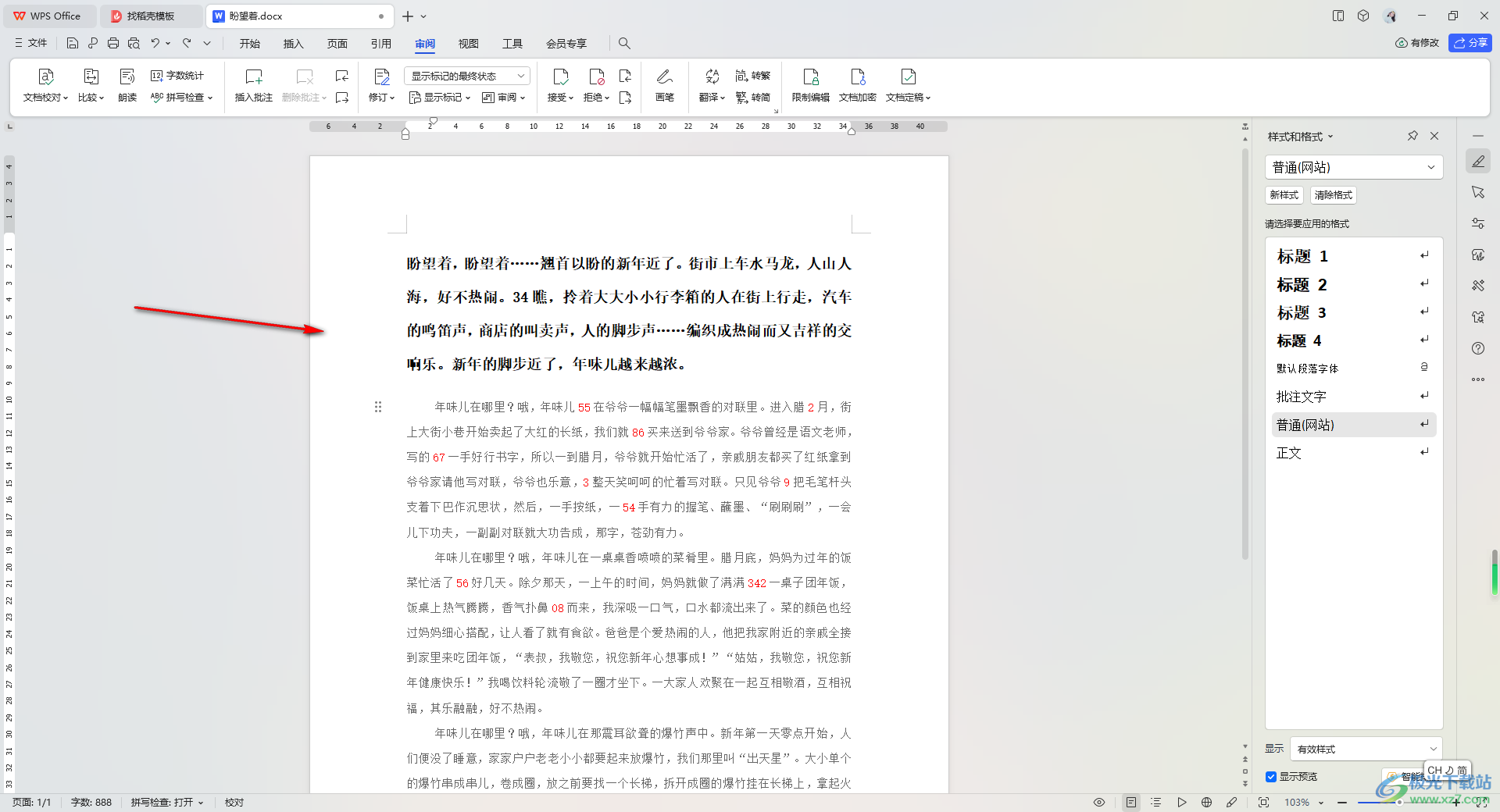Switch to the 会员专享 tab

(566, 44)
